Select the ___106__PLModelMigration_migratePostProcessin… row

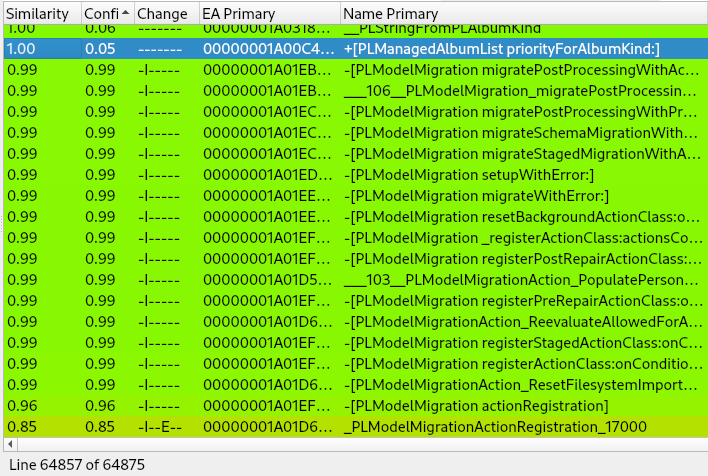pyautogui.click(x=356, y=91)
